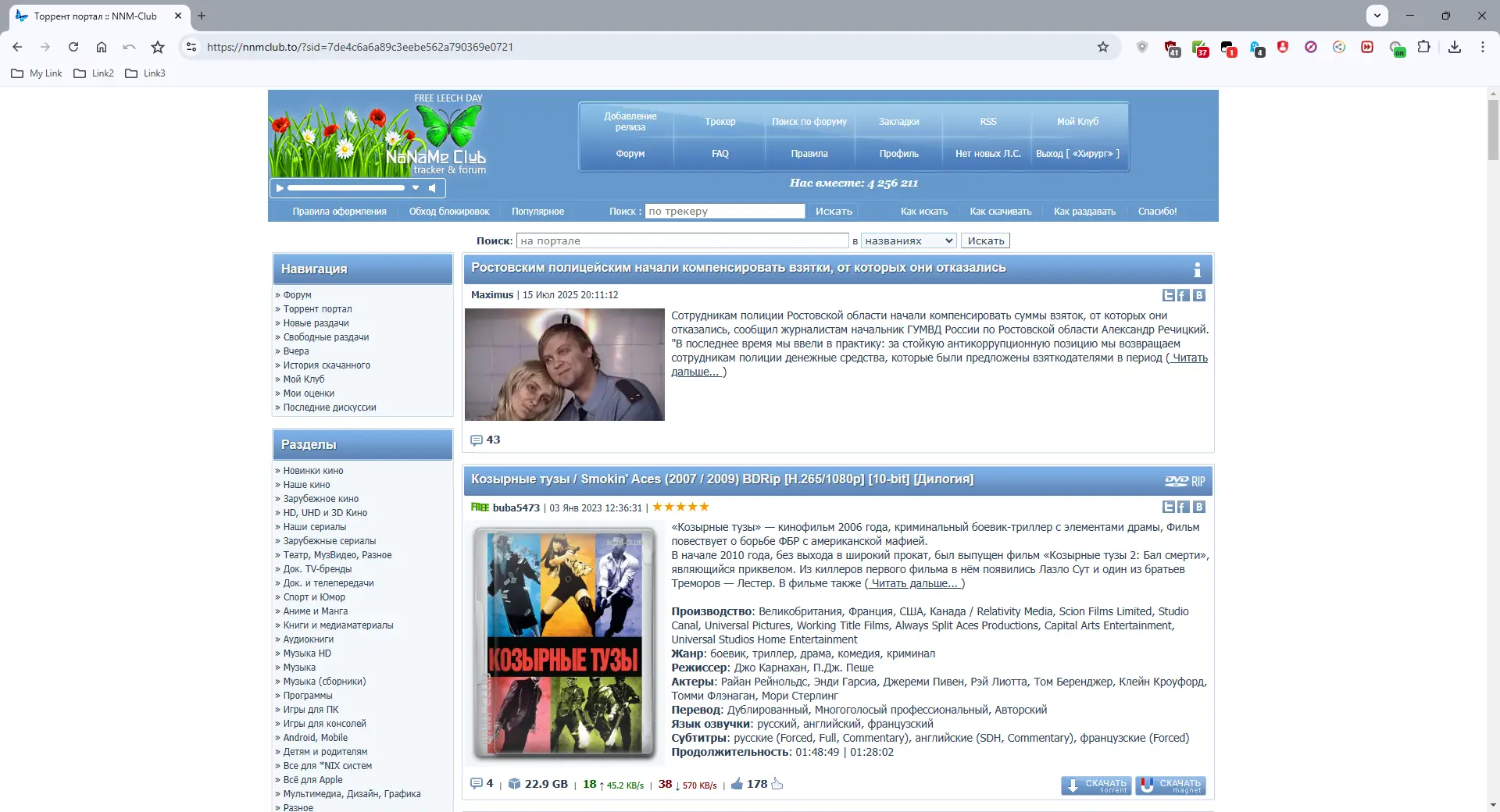Click the extension icon with the green on badge
The image size is (1500, 812).
click(1398, 48)
